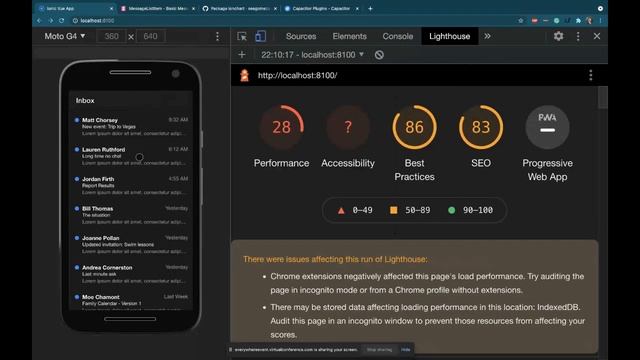Click the Lighthouse report vertical scrollbar

[x=602, y=98]
